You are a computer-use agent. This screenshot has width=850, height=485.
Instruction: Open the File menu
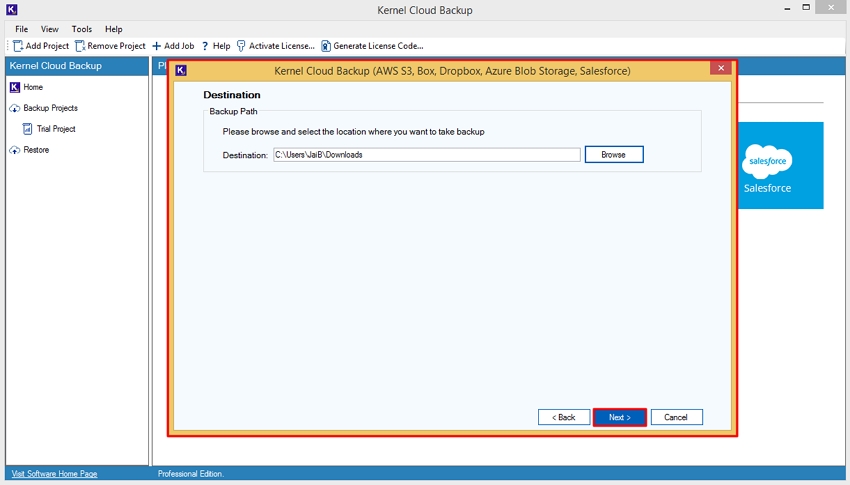pyautogui.click(x=22, y=29)
